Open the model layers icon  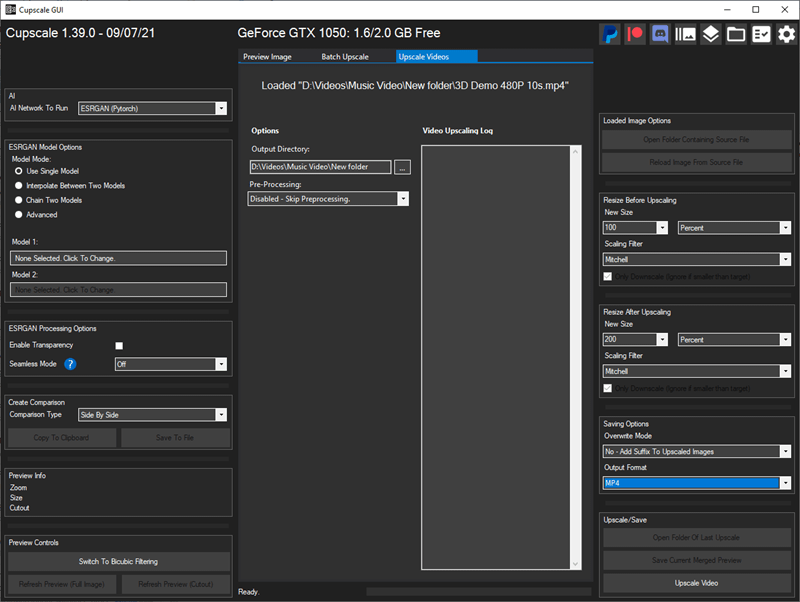coord(711,34)
